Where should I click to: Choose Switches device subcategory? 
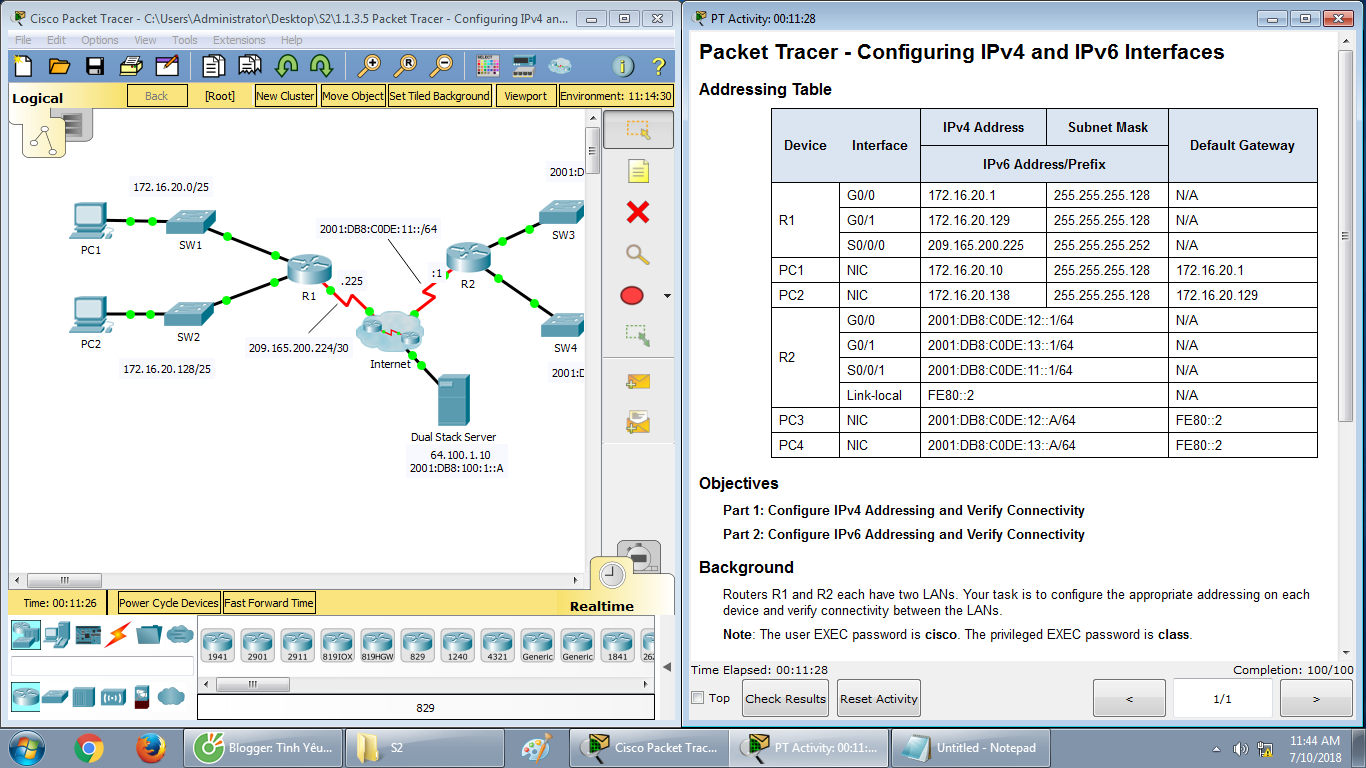(x=55, y=696)
